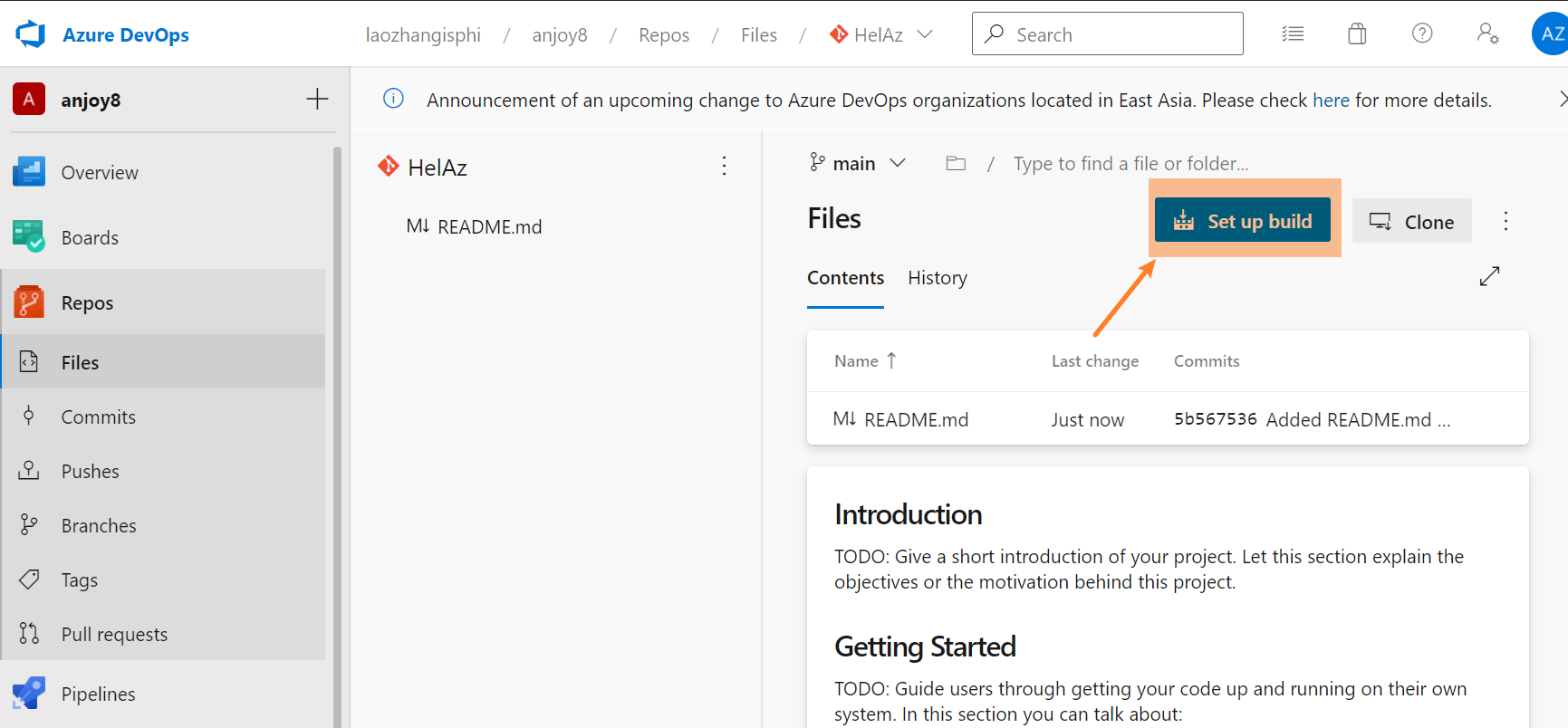Image resolution: width=1568 pixels, height=728 pixels.
Task: Sort by Name column header
Action: [x=865, y=360]
